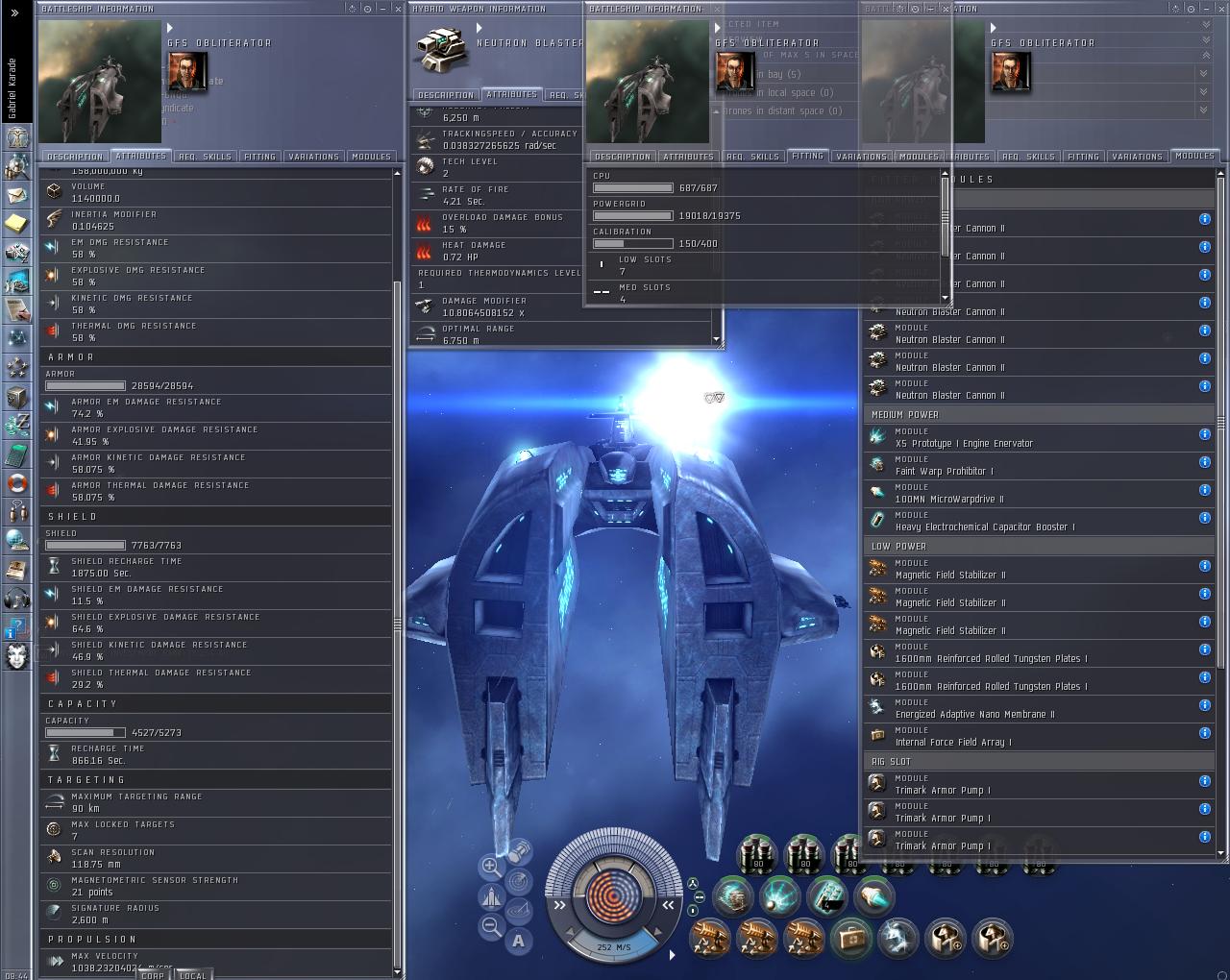Open the Market icon in the Neocom
Viewport: 1230px width, 980px height.
(16, 253)
